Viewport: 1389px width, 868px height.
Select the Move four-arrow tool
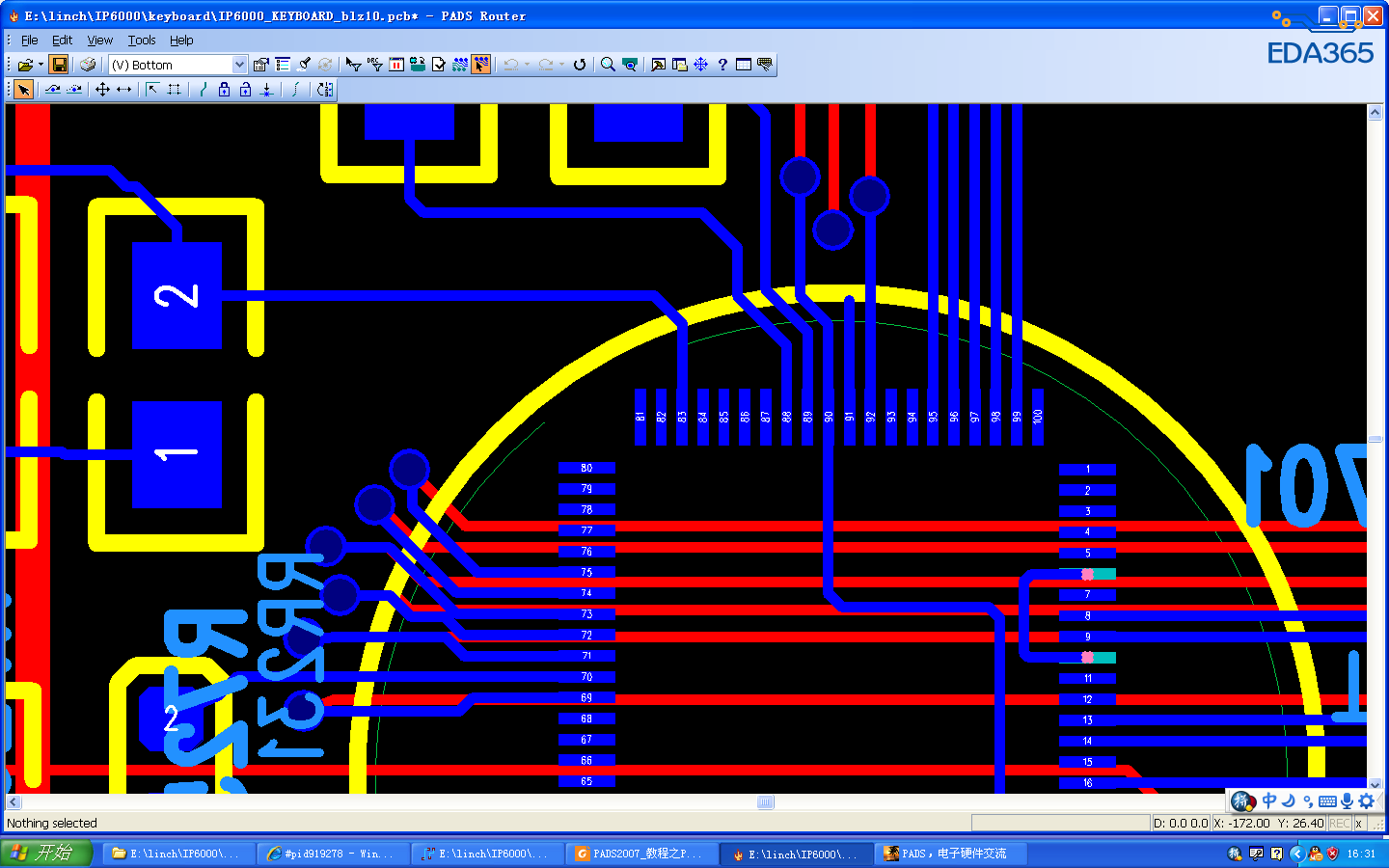(x=102, y=90)
